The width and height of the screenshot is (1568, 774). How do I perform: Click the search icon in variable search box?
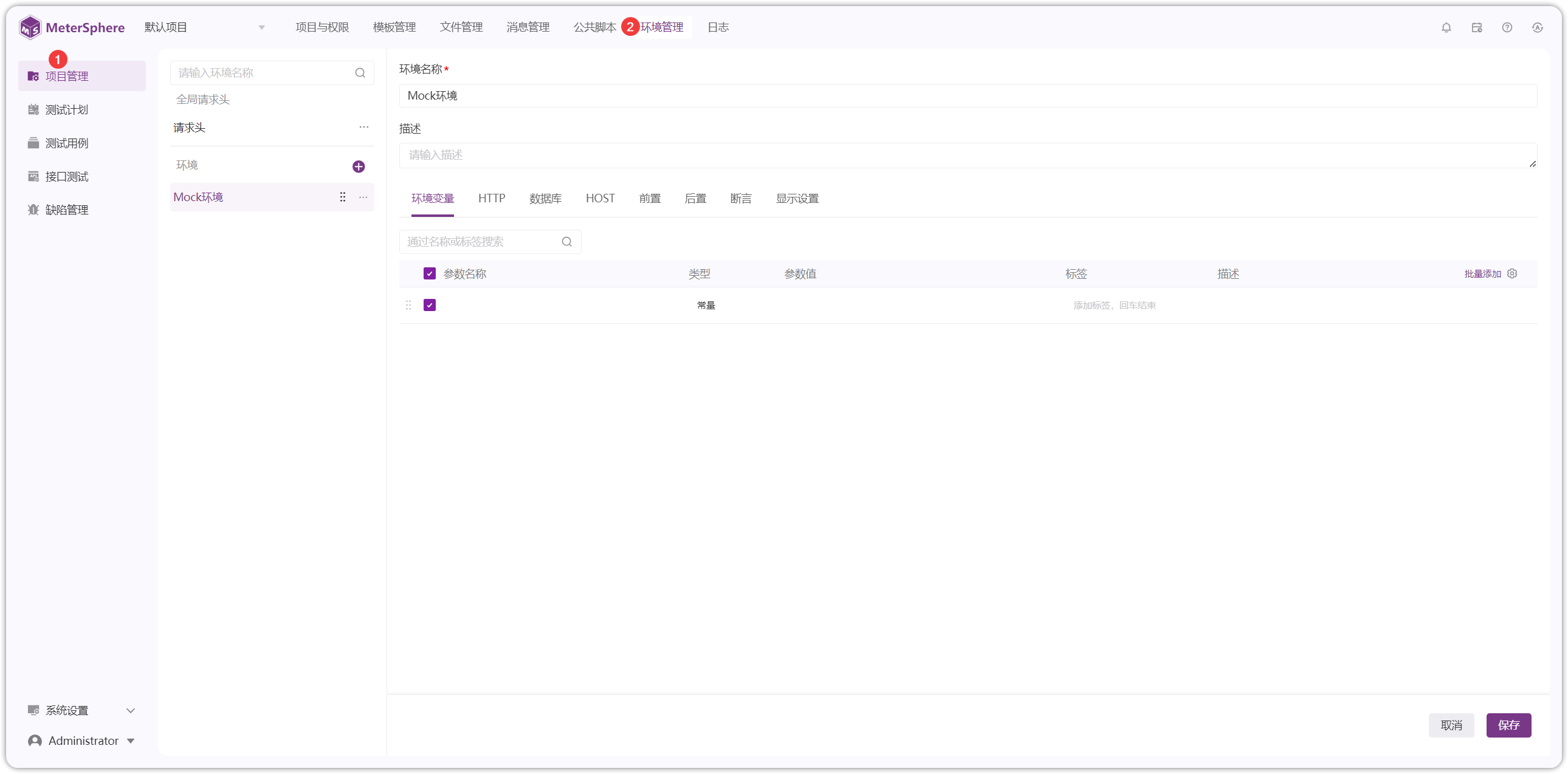(x=566, y=242)
